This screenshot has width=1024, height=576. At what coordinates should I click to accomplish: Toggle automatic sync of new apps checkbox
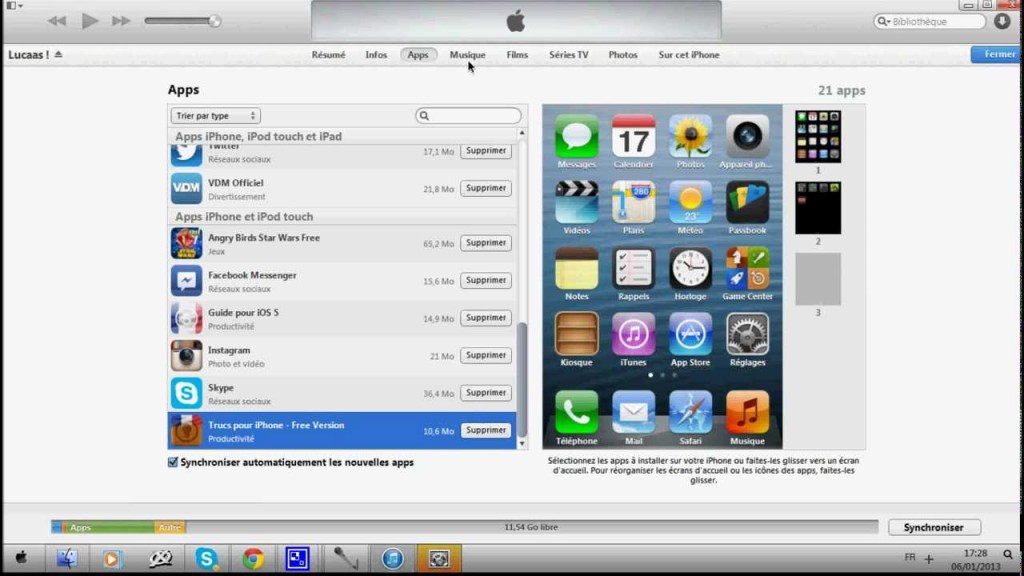(x=173, y=462)
